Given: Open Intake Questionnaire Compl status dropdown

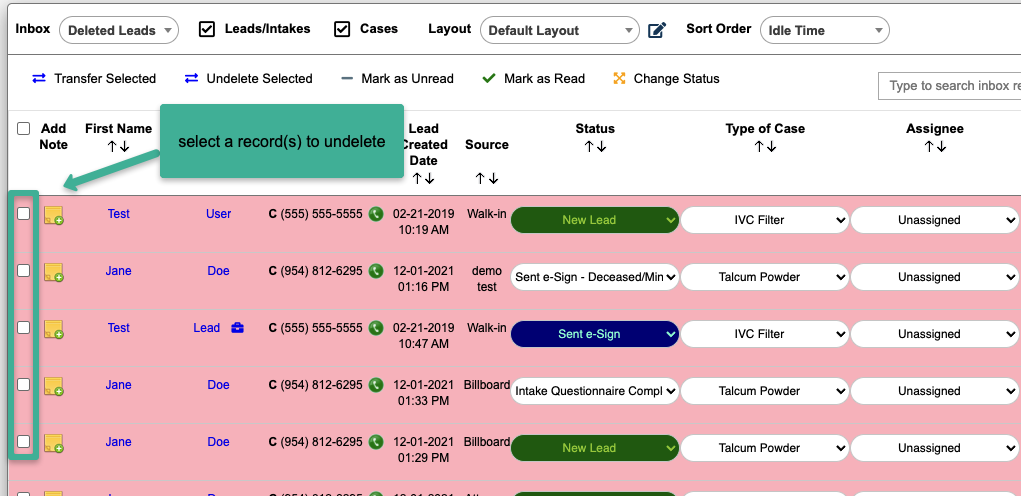Looking at the screenshot, I should (x=594, y=391).
